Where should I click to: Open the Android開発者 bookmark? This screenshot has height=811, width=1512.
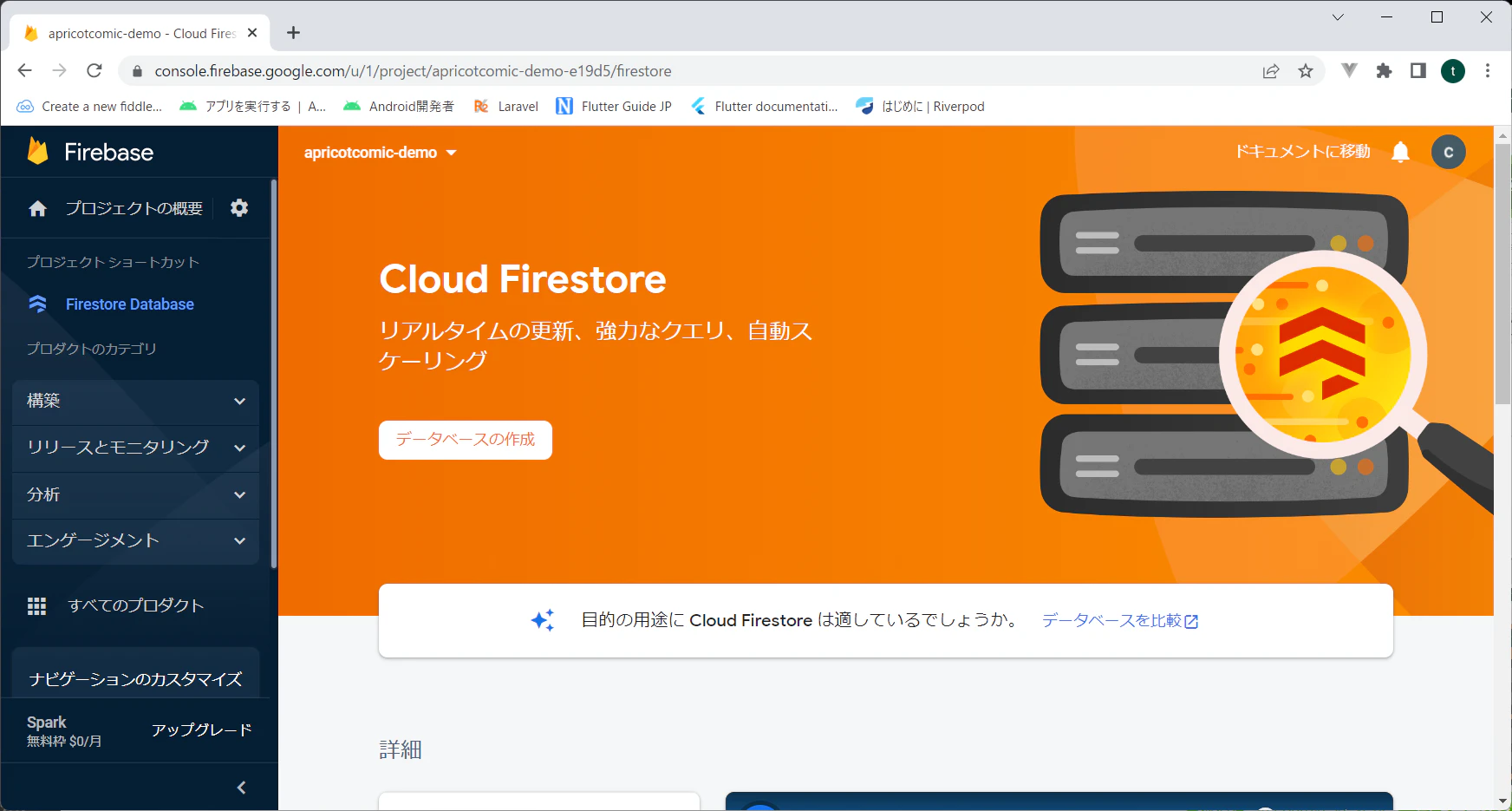(x=399, y=107)
